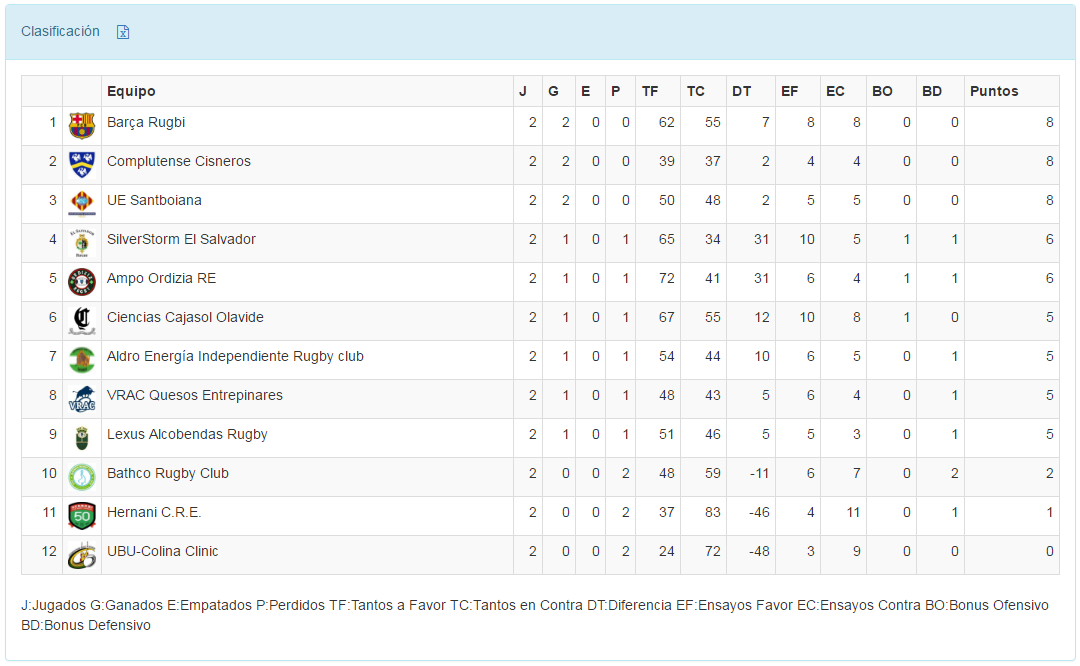Click the Ciencias Cajasol Olavide logo
Viewport: 1080px width, 666px height.
(x=81, y=320)
